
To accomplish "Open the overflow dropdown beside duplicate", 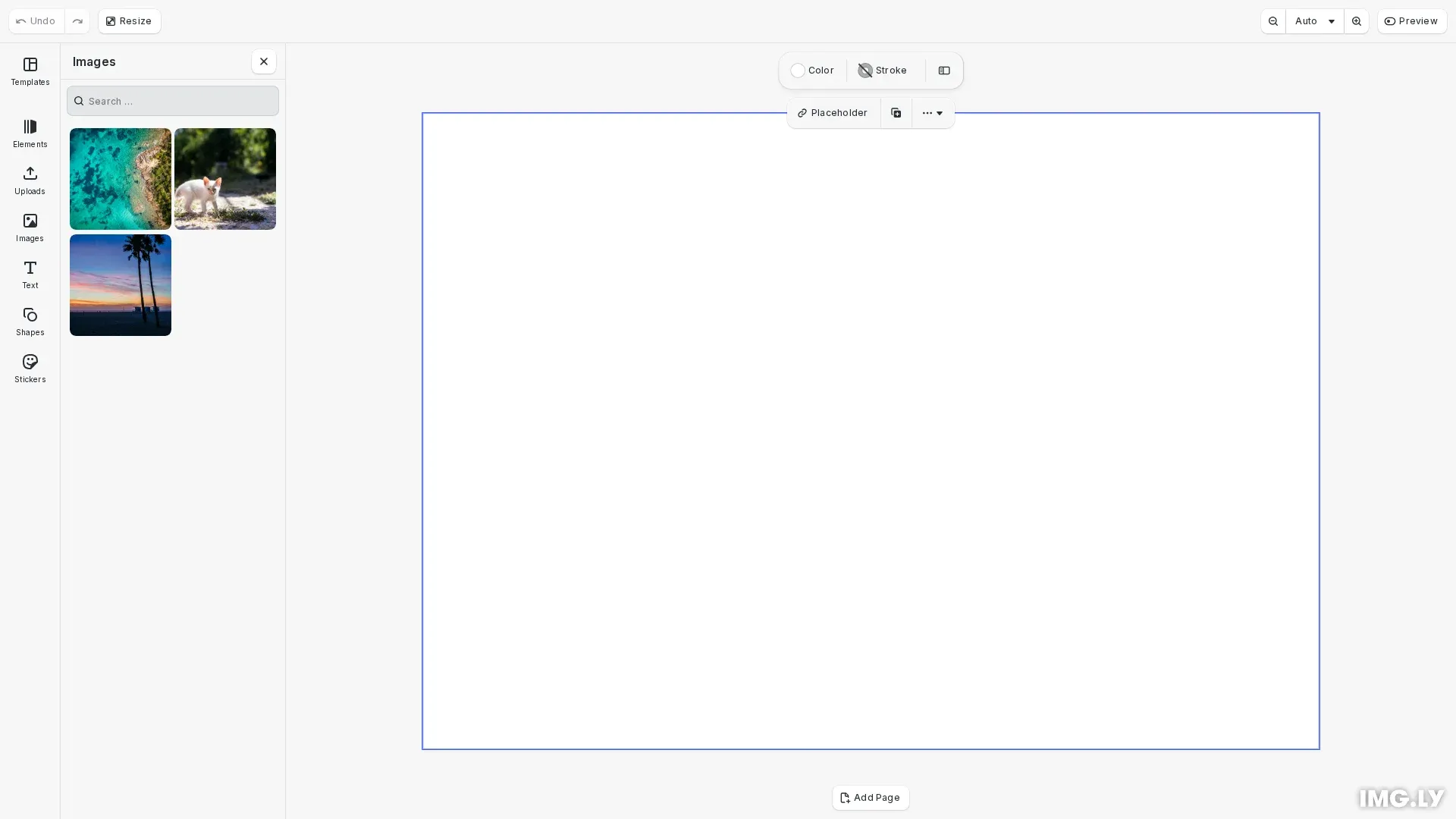I will (940, 112).
